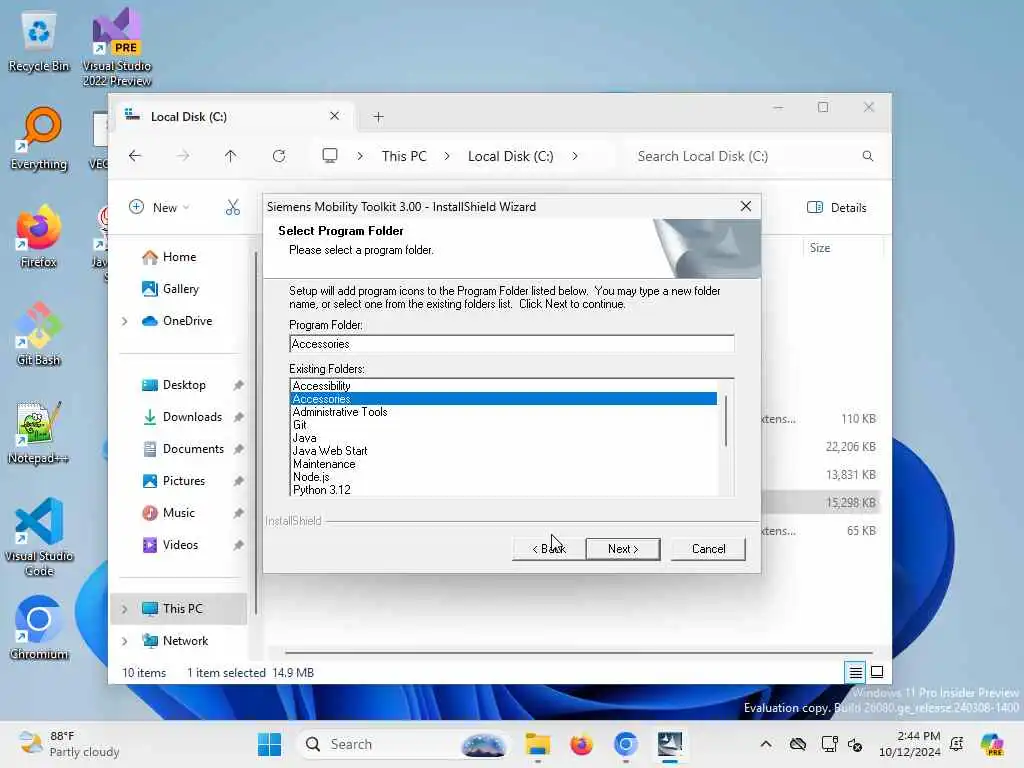The image size is (1024, 768).
Task: Open Downloads in the navigation pane
Action: tap(182, 417)
